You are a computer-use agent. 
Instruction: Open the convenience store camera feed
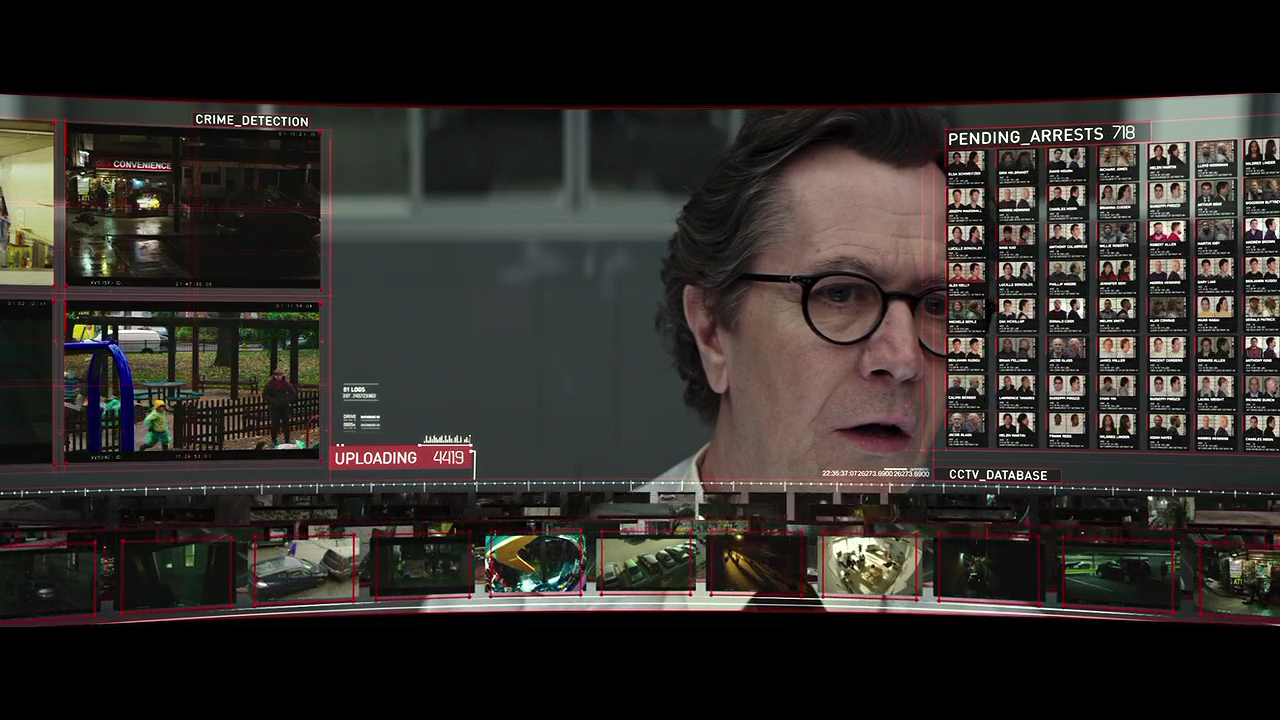(193, 206)
